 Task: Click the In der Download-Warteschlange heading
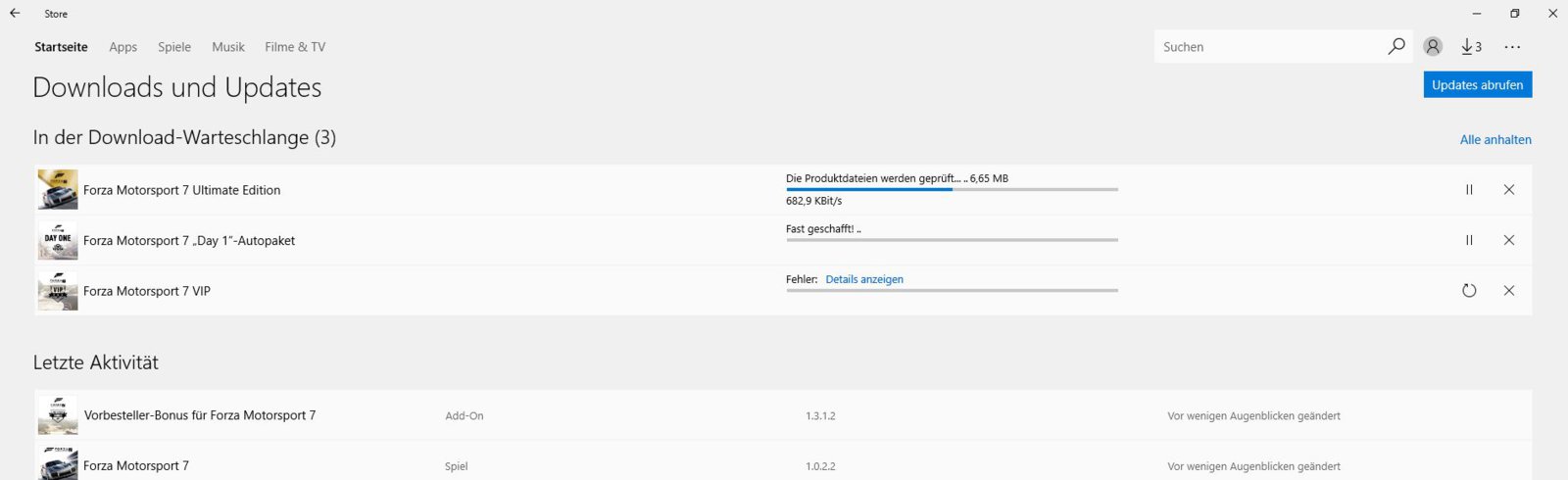[184, 138]
